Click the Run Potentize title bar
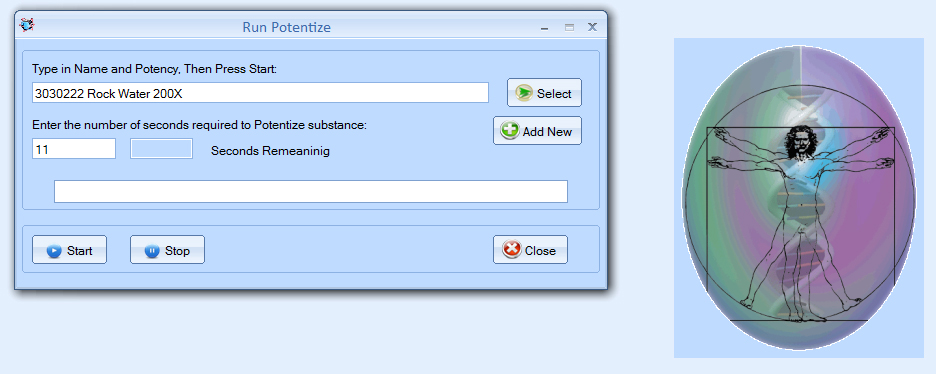 coord(287,27)
